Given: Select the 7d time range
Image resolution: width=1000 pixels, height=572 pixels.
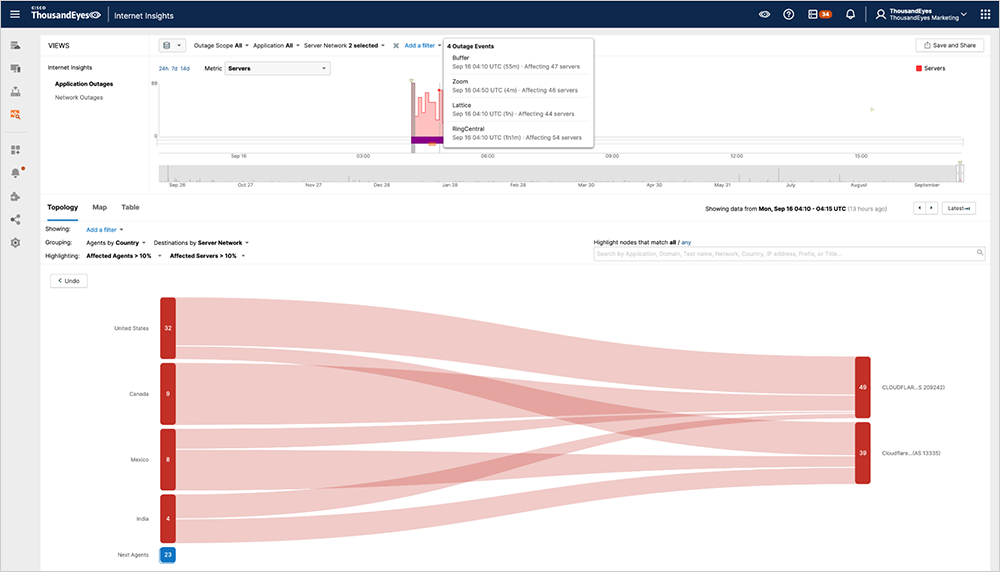Looking at the screenshot, I should click(174, 68).
